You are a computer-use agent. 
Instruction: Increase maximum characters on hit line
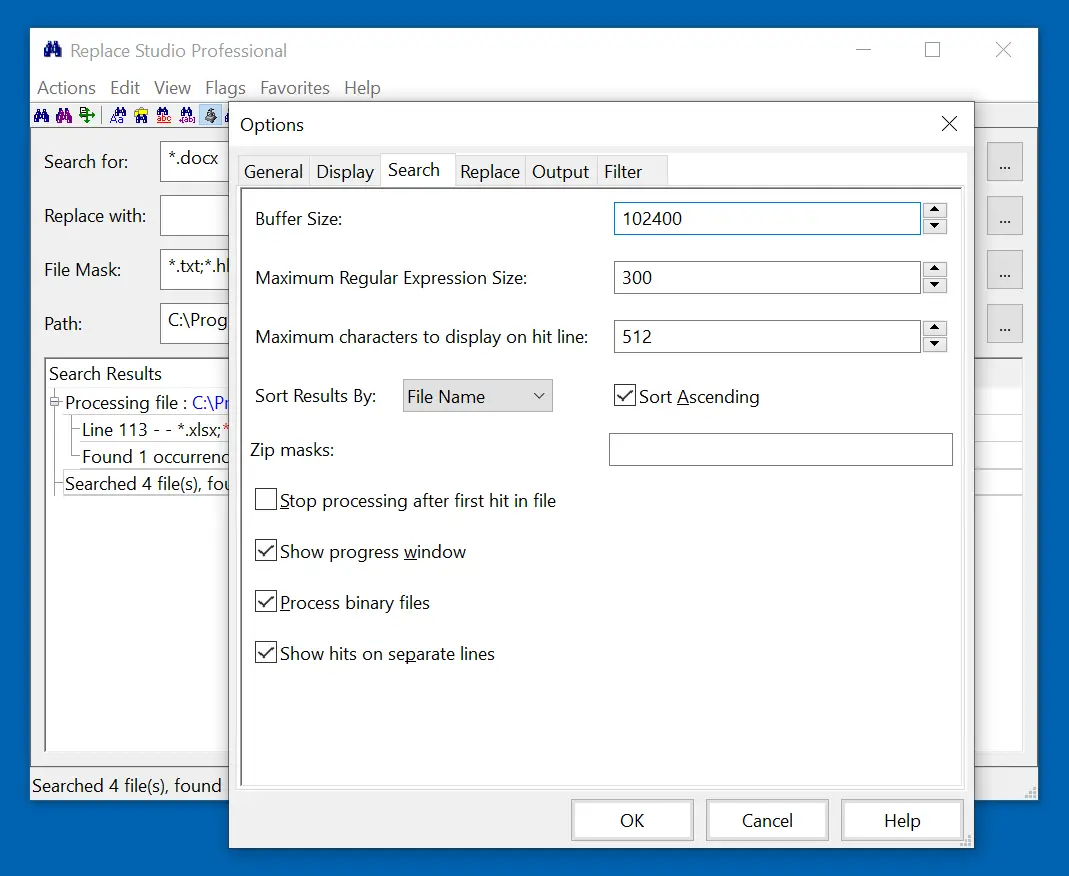pyautogui.click(x=935, y=328)
